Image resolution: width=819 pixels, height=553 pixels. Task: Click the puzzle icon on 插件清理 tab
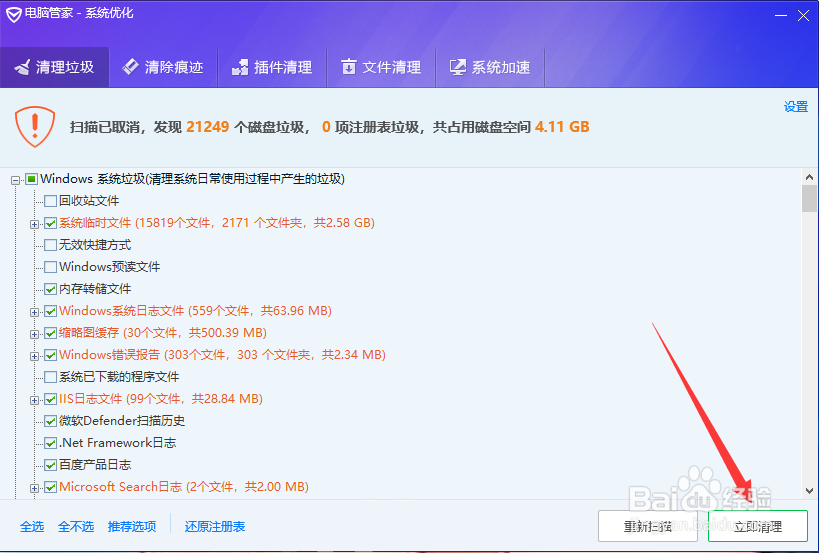240,67
